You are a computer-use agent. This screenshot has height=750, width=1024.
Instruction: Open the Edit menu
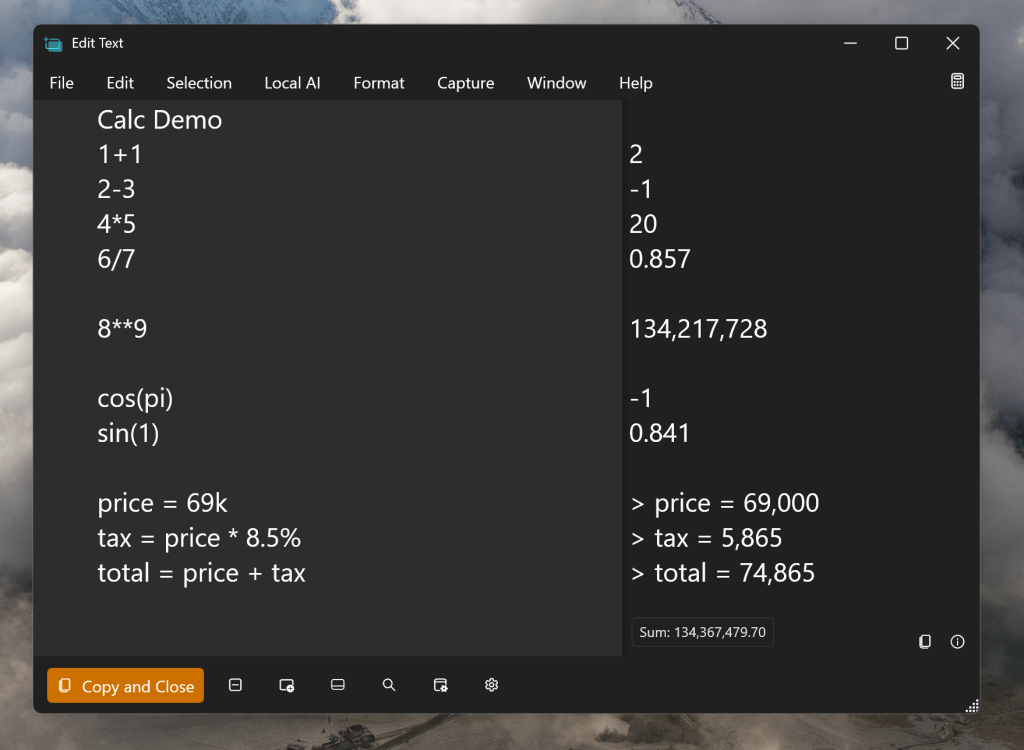point(120,83)
